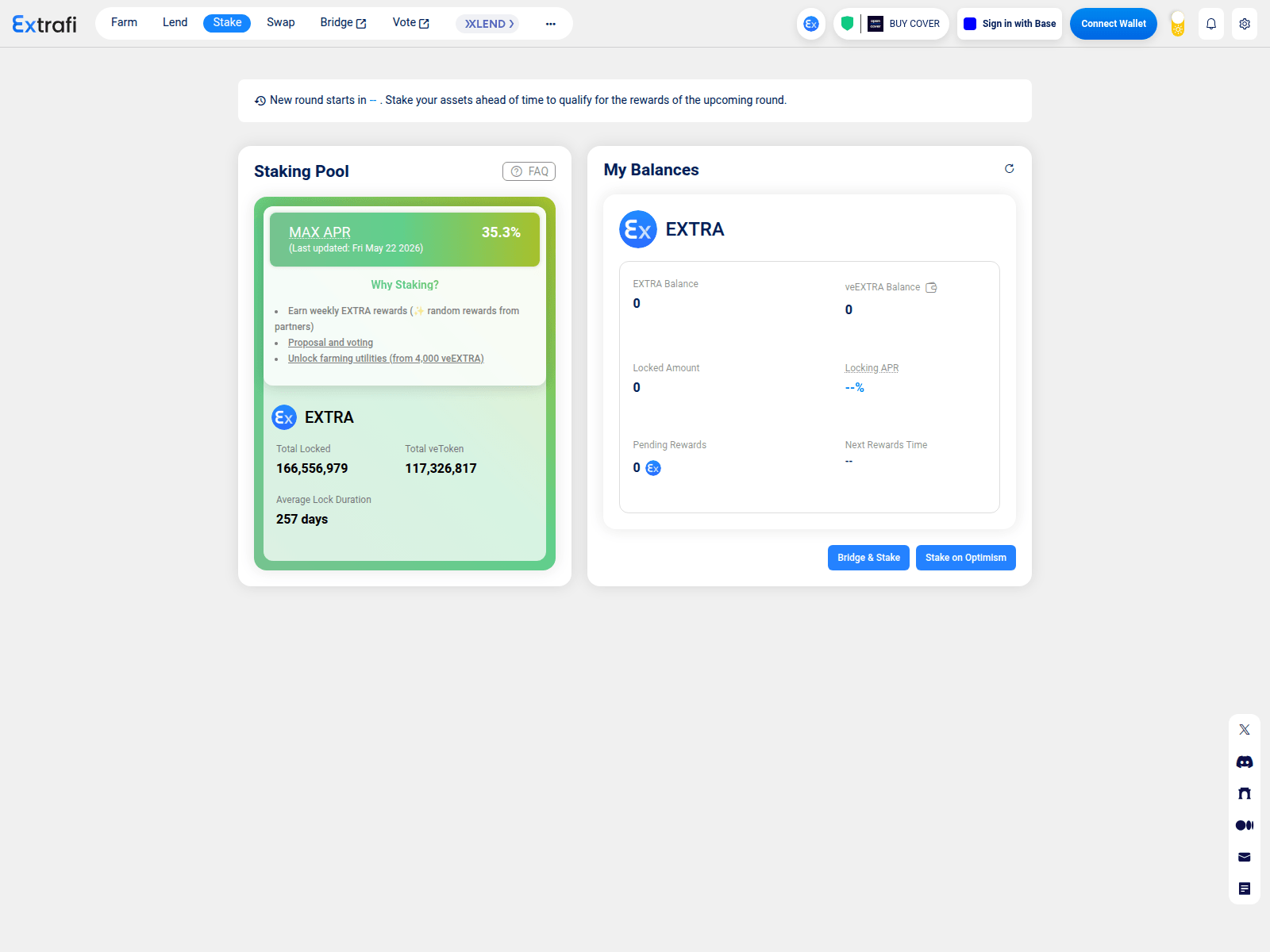Click the EXTRA logo in Staking Pool
Image resolution: width=1270 pixels, height=952 pixels.
284,417
